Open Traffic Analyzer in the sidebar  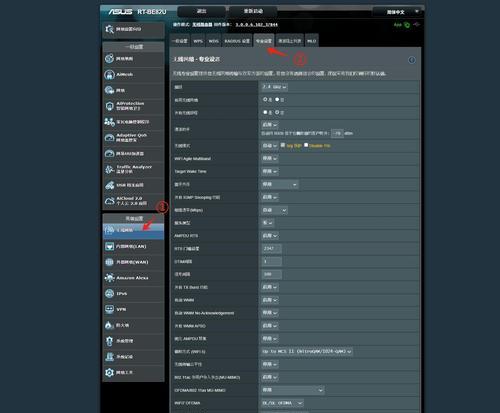click(x=133, y=169)
